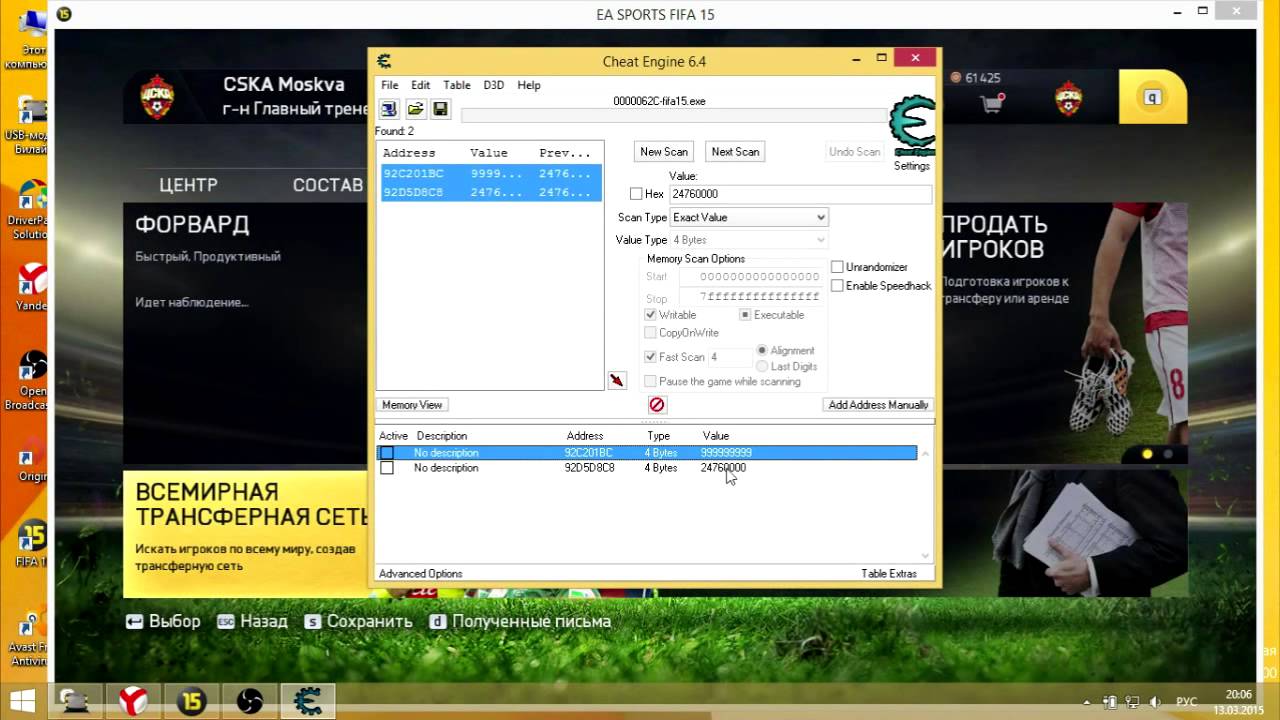Image resolution: width=1280 pixels, height=720 pixels.
Task: Open the Value Type dropdown
Action: click(x=749, y=240)
